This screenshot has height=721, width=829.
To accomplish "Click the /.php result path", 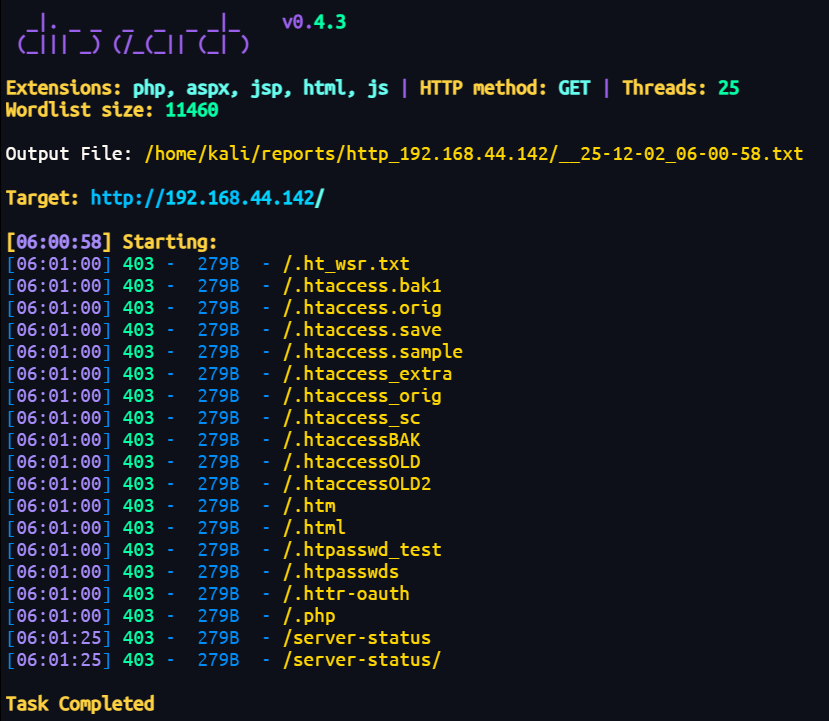I will click(x=309, y=616).
